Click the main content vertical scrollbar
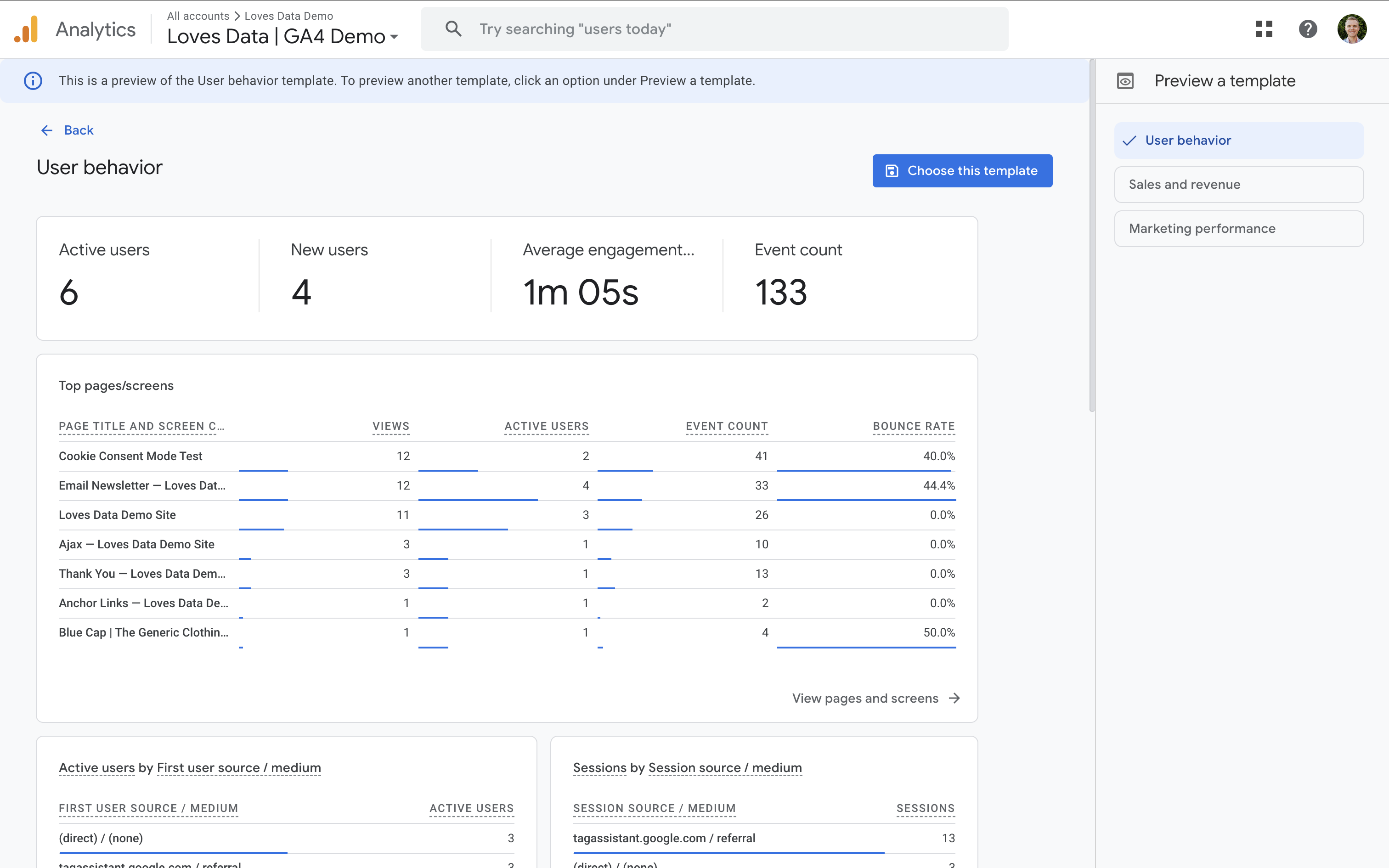The width and height of the screenshot is (1389, 868). [x=1092, y=235]
